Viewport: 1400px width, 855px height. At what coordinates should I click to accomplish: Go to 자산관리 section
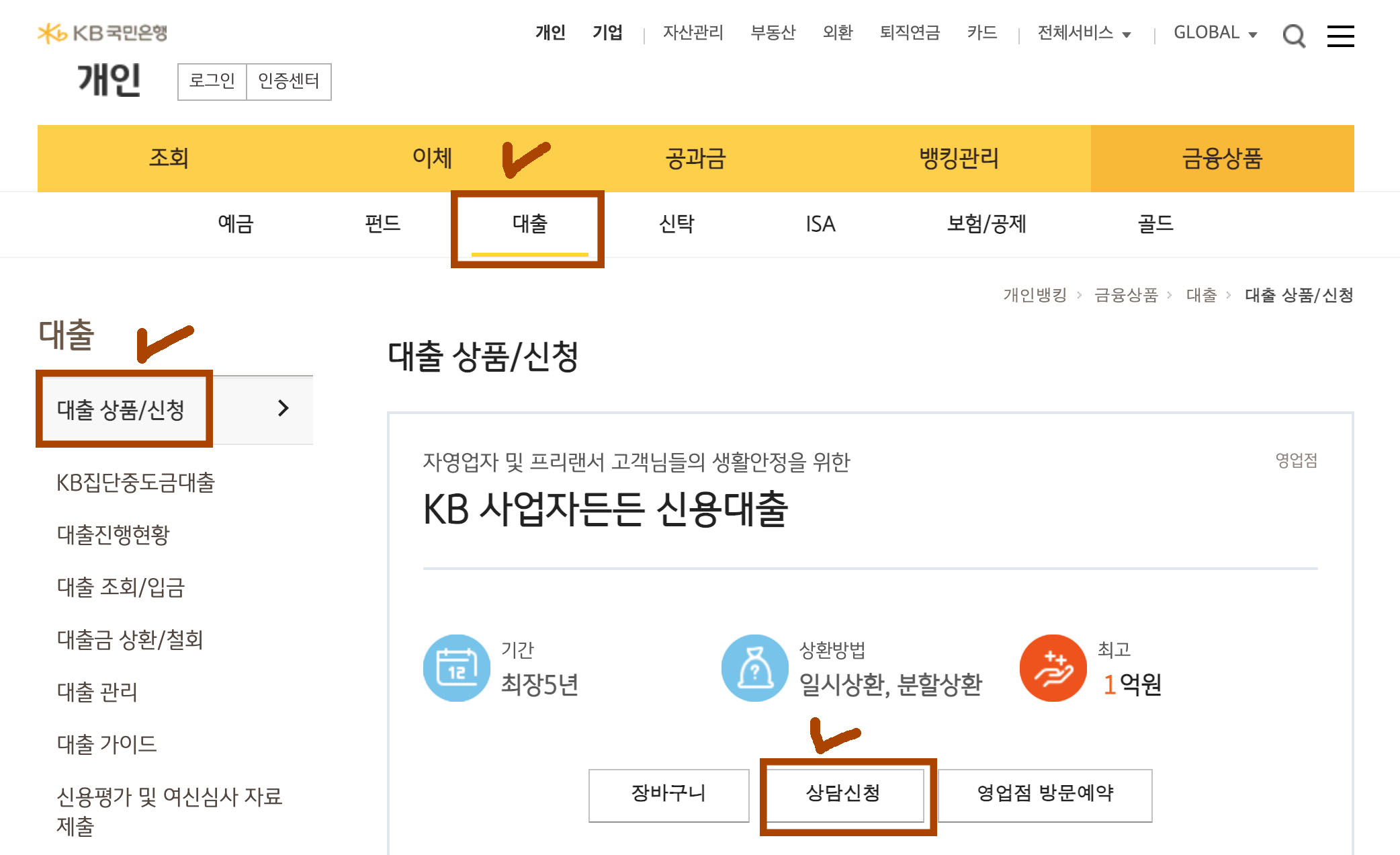click(693, 33)
